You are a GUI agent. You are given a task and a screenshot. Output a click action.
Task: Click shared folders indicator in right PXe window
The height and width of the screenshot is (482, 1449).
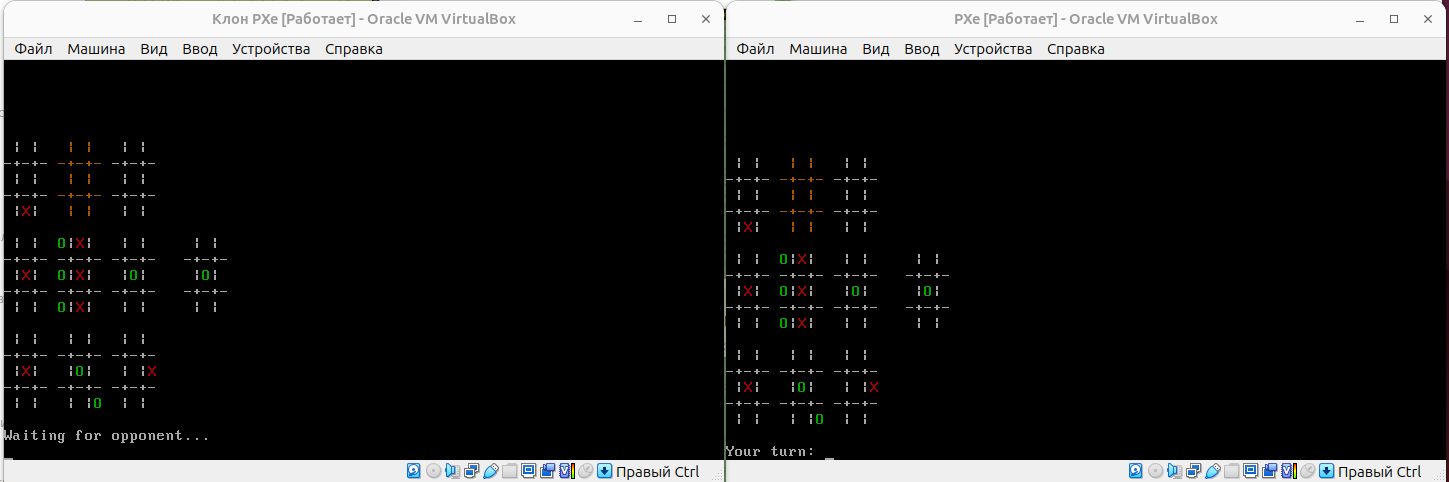1231,471
